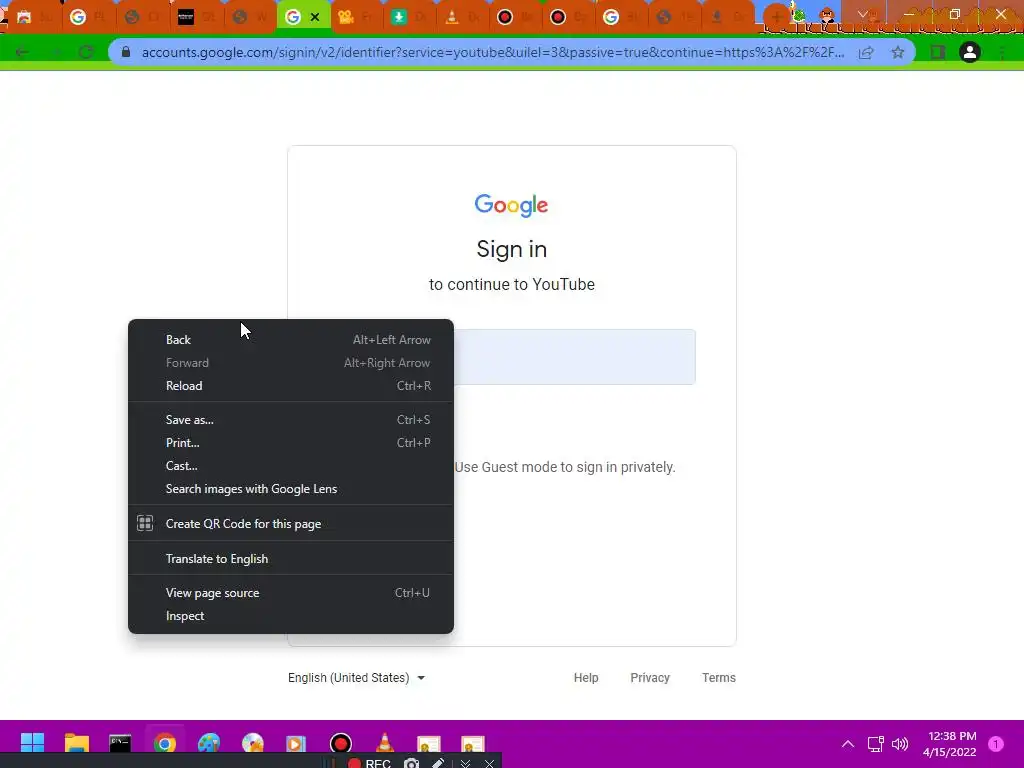Switch to the black-logo tab
This screenshot has height=768, width=1024.
click(197, 17)
